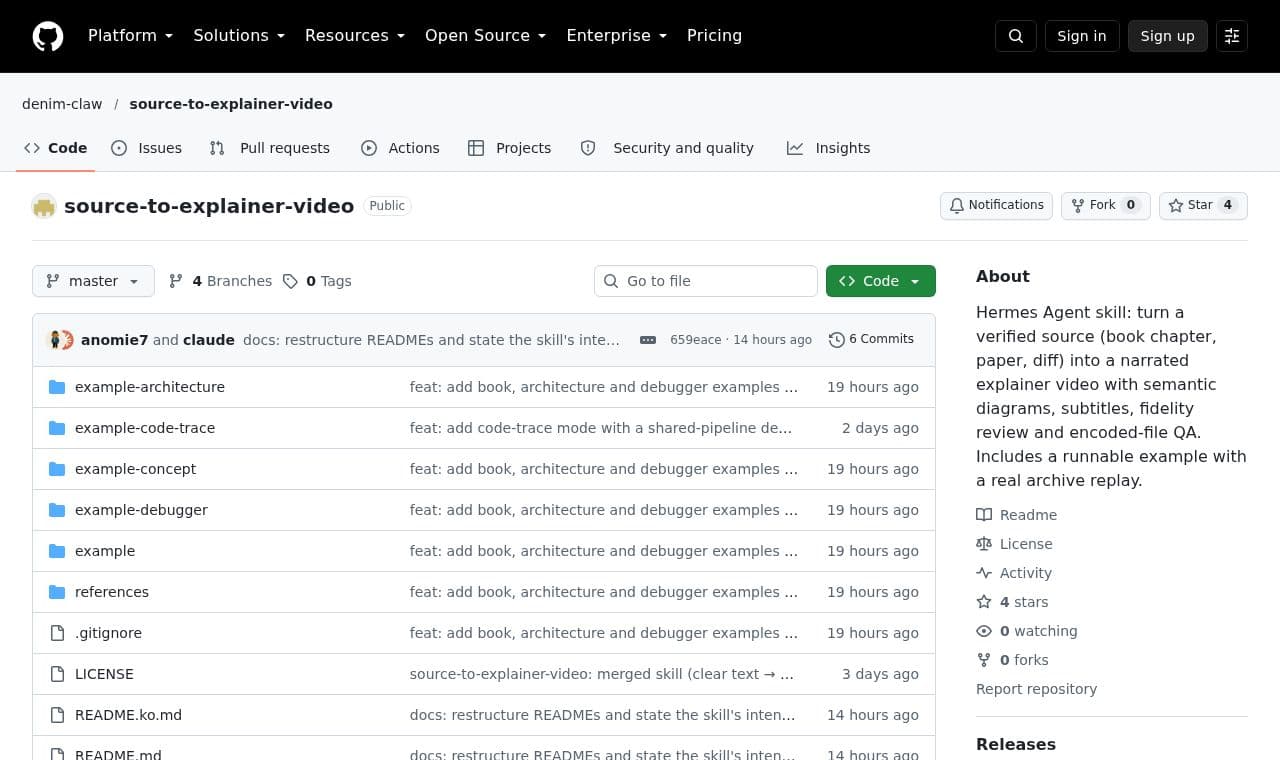The width and height of the screenshot is (1280, 760).
Task: Open the 6 Commits history link
Action: [871, 340]
